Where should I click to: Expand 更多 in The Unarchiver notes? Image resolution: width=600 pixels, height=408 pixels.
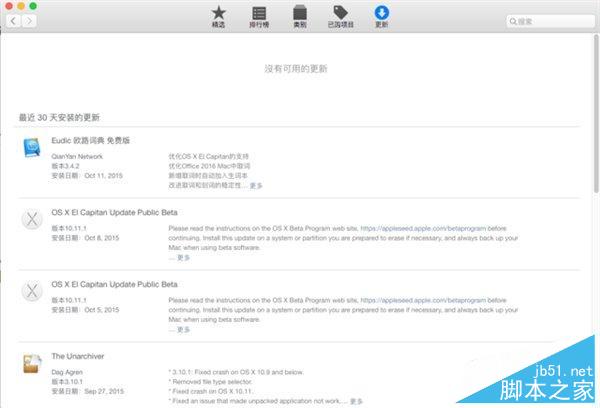click(x=356, y=401)
